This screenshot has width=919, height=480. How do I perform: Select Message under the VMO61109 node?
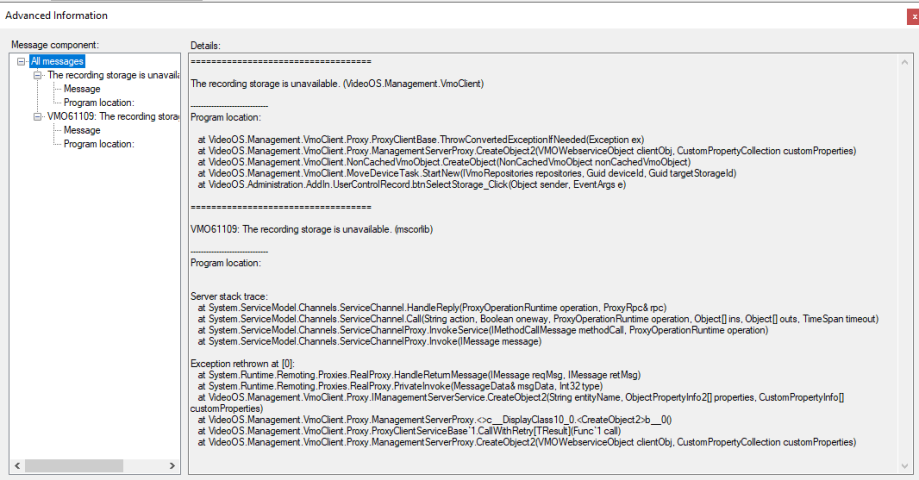click(82, 130)
